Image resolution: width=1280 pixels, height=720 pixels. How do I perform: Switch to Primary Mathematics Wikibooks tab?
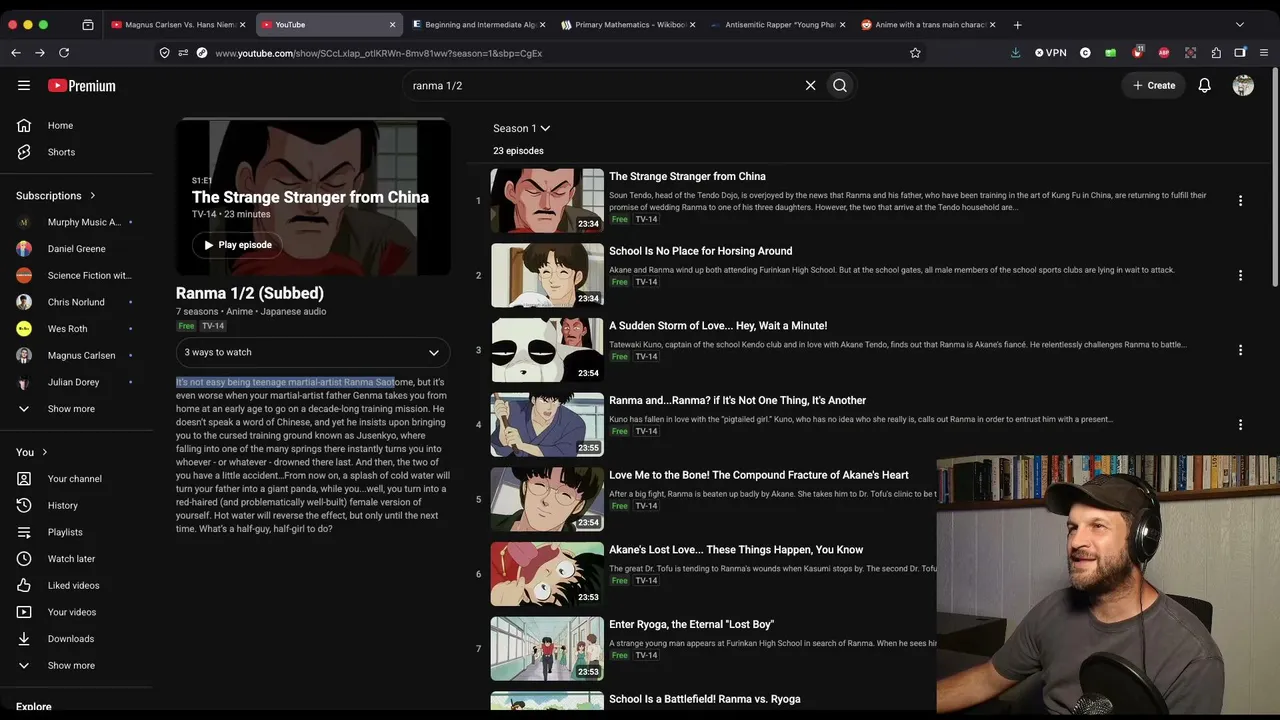[630, 25]
